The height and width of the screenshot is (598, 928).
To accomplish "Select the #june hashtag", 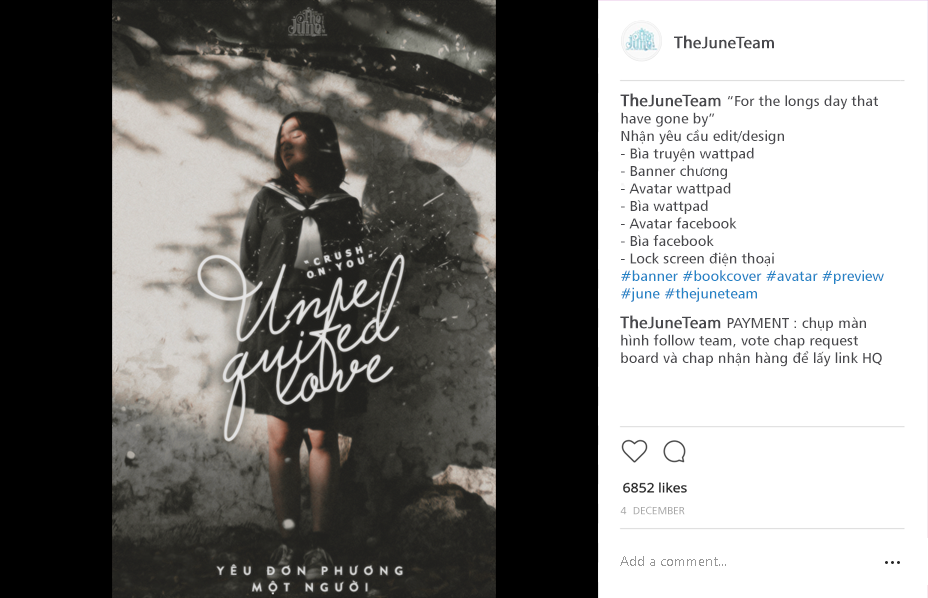I will tap(640, 294).
